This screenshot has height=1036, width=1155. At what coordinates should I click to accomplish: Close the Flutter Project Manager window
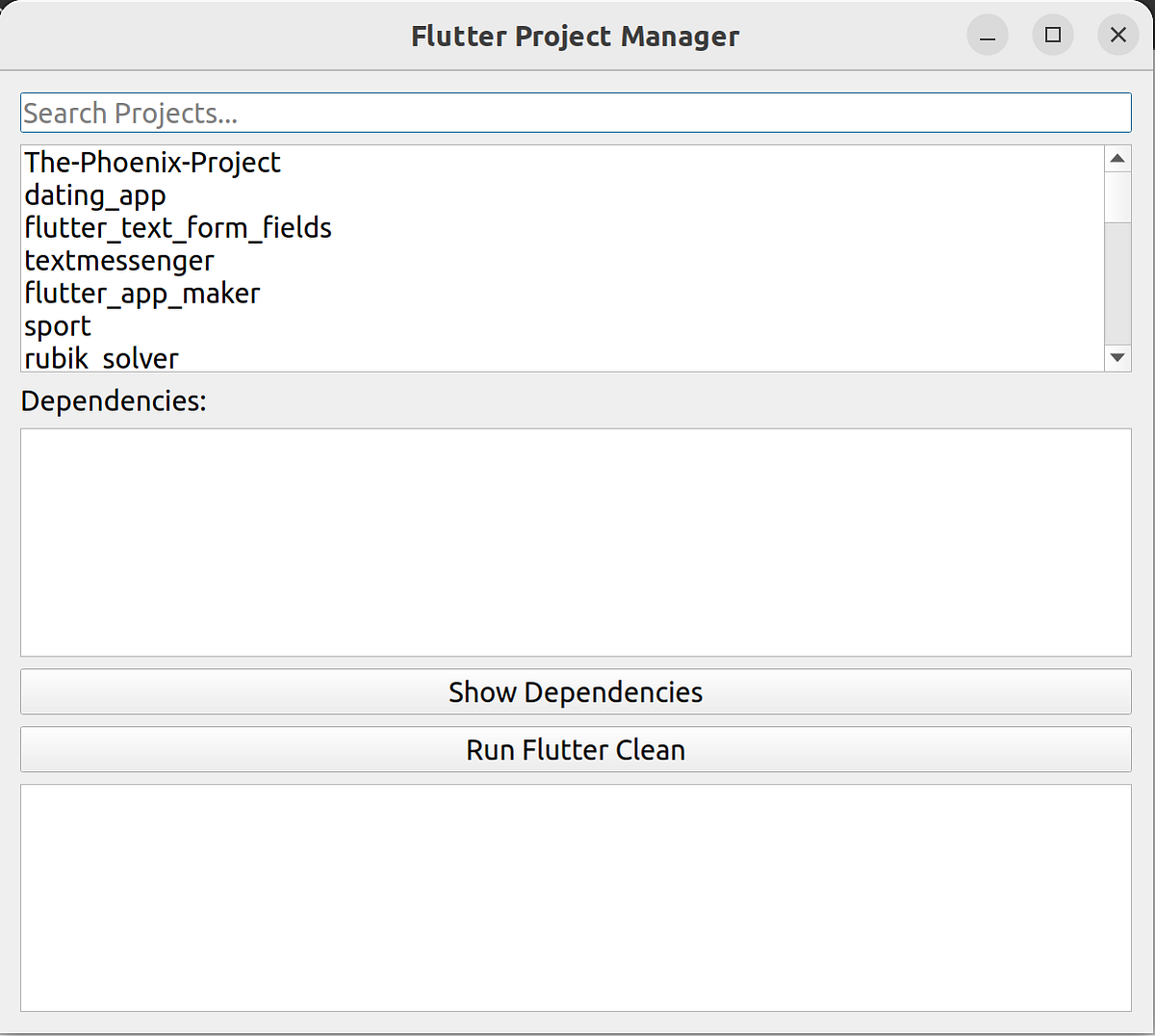click(1117, 35)
